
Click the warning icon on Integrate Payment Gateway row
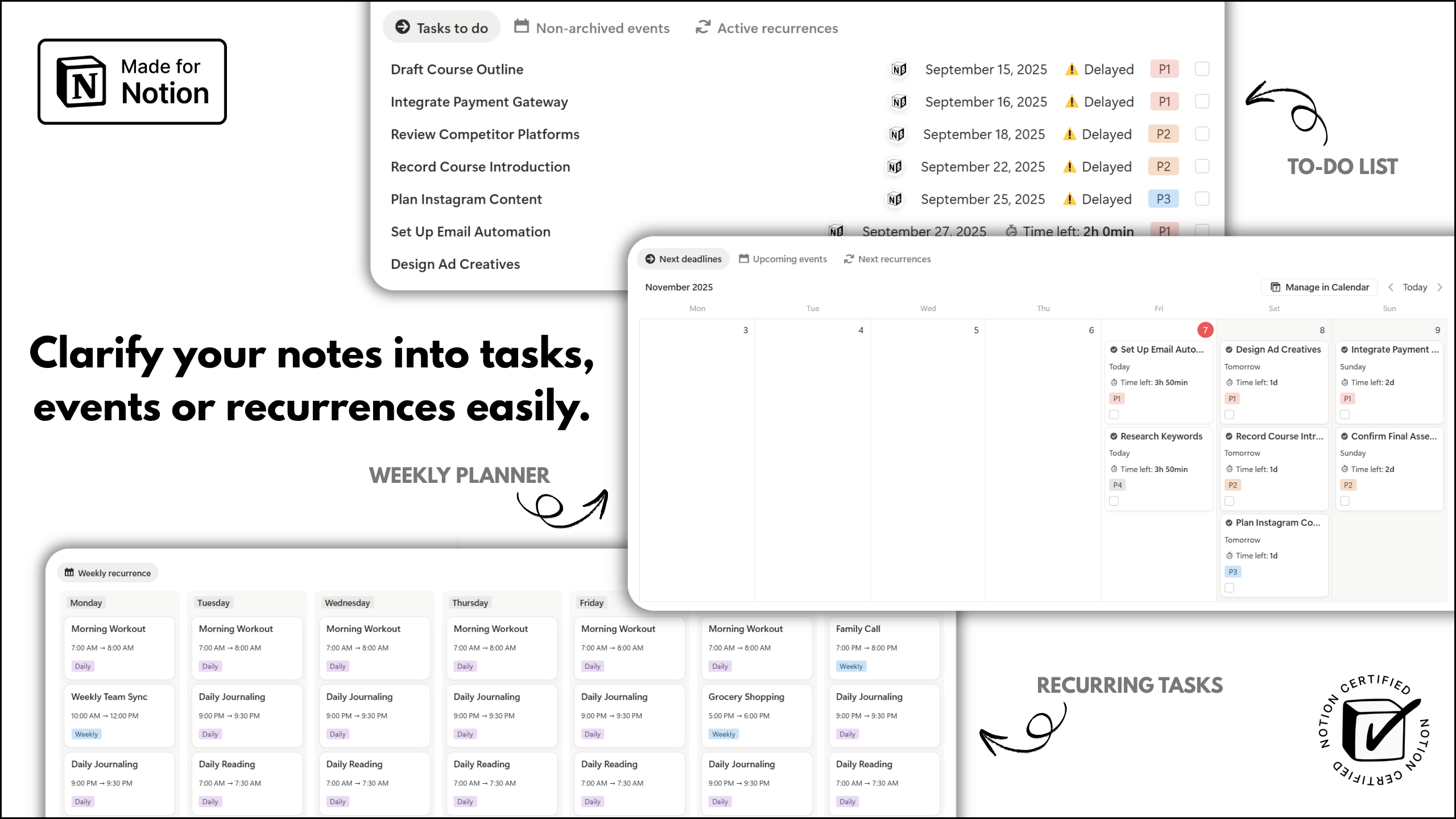coord(1072,102)
